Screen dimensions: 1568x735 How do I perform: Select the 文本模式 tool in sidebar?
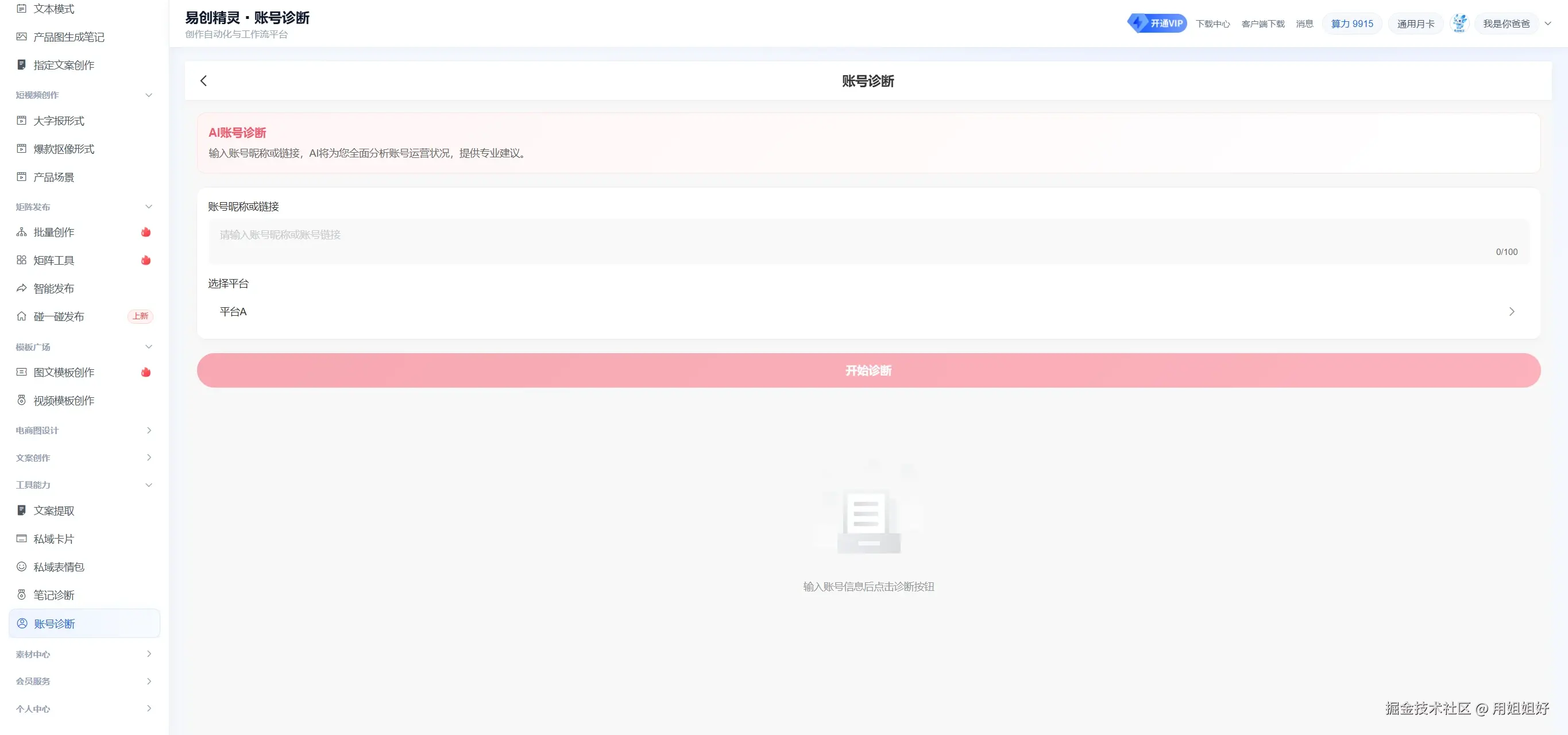click(53, 9)
